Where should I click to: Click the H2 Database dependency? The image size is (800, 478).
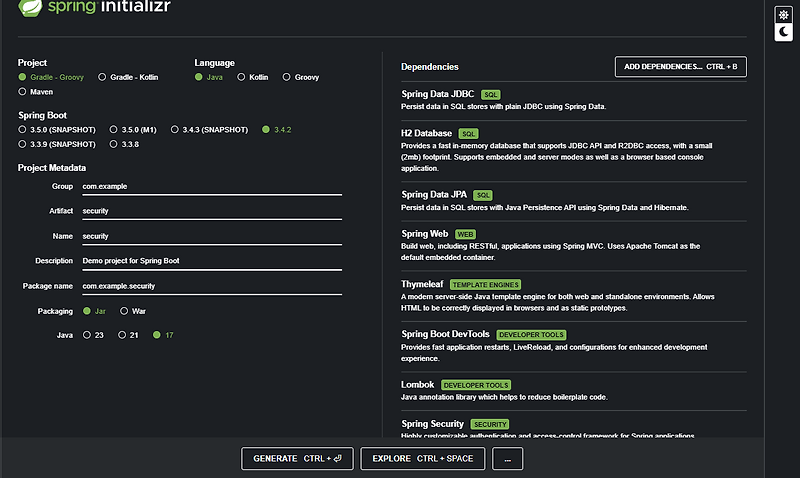pos(573,150)
